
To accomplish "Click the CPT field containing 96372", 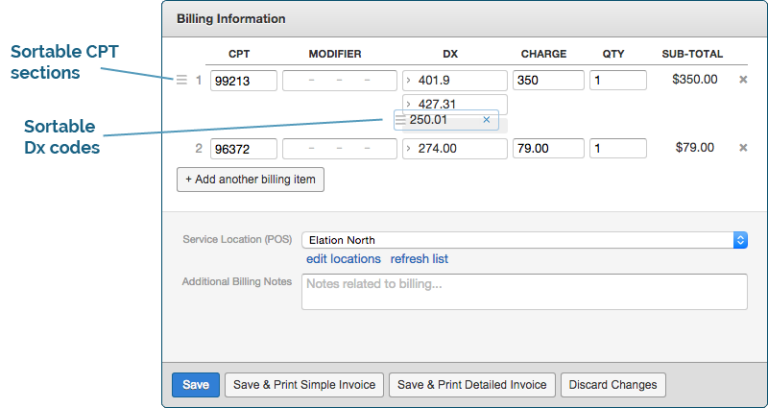I will point(243,148).
